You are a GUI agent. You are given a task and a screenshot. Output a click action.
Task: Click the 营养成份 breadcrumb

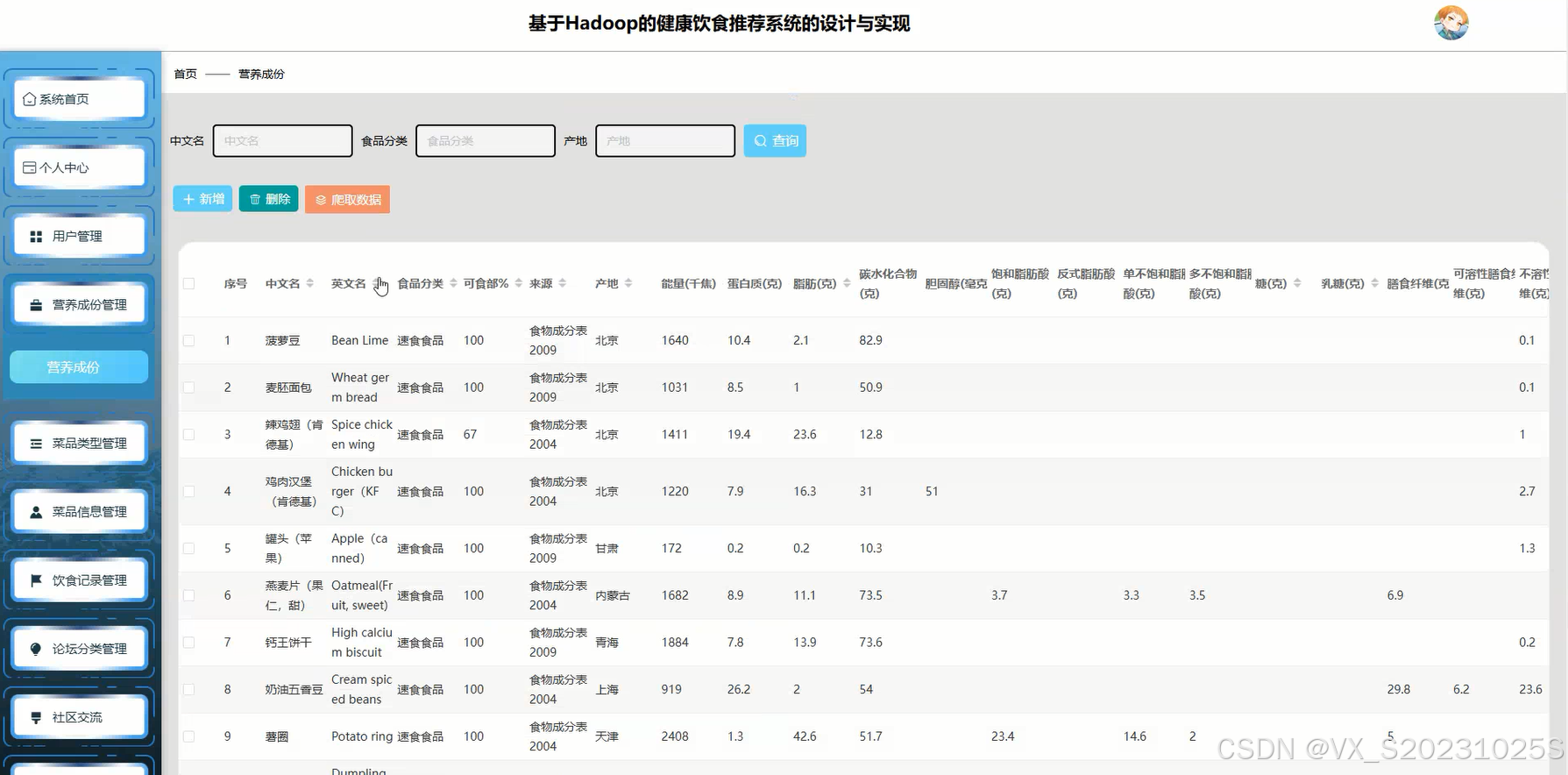(x=261, y=74)
